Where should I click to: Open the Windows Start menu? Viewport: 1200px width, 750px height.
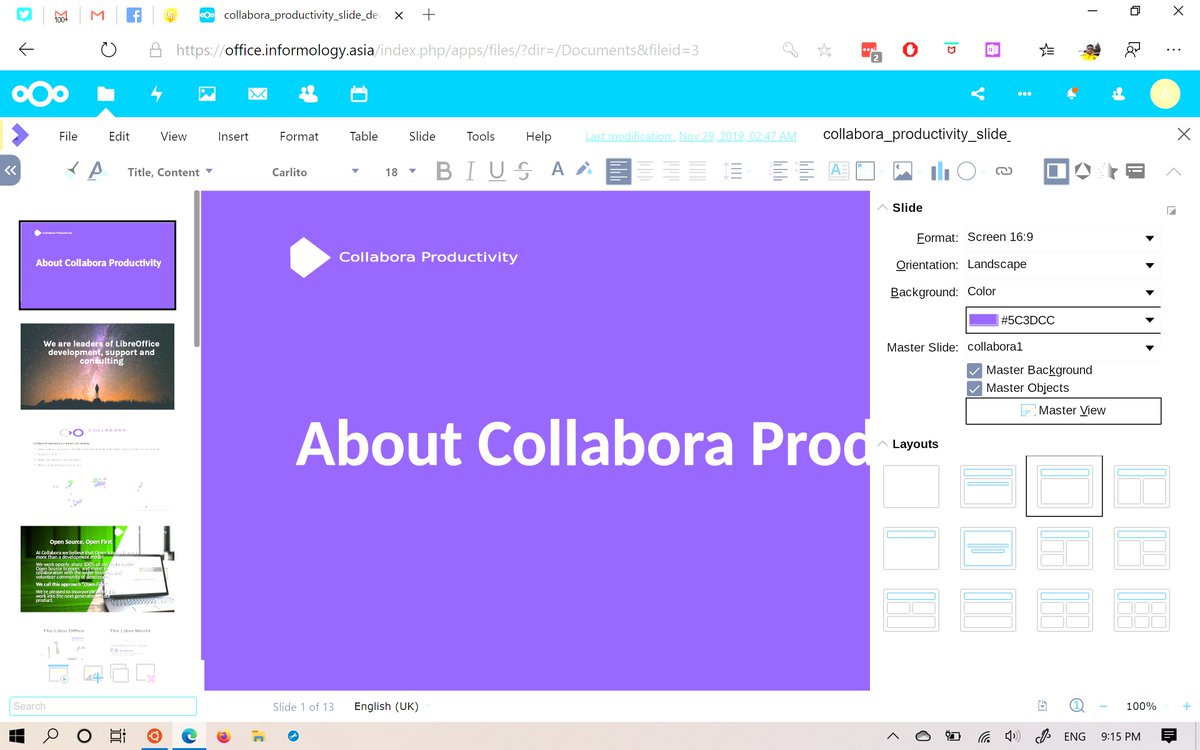(17, 736)
